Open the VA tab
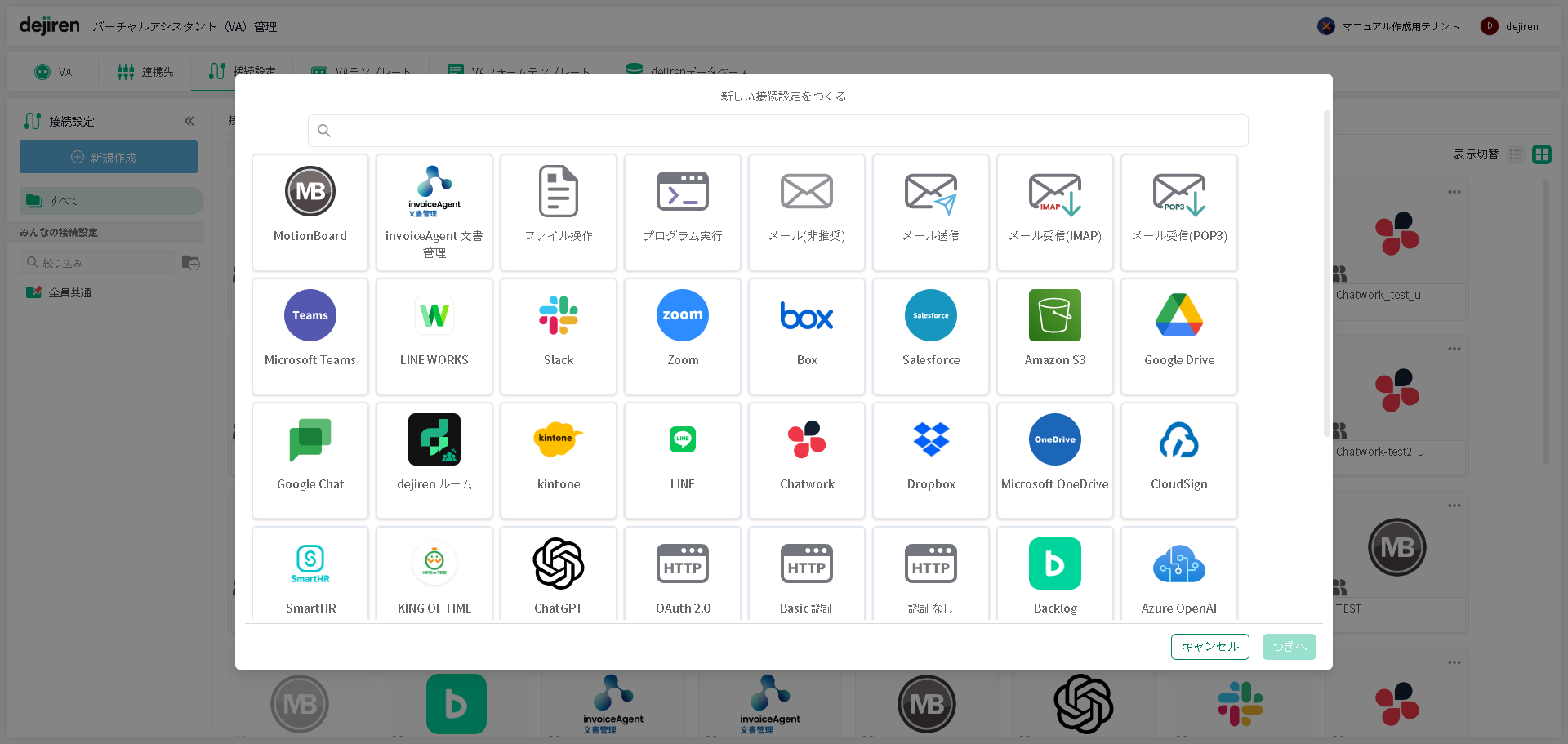Screen dimensions: 1568x744 click(x=54, y=72)
